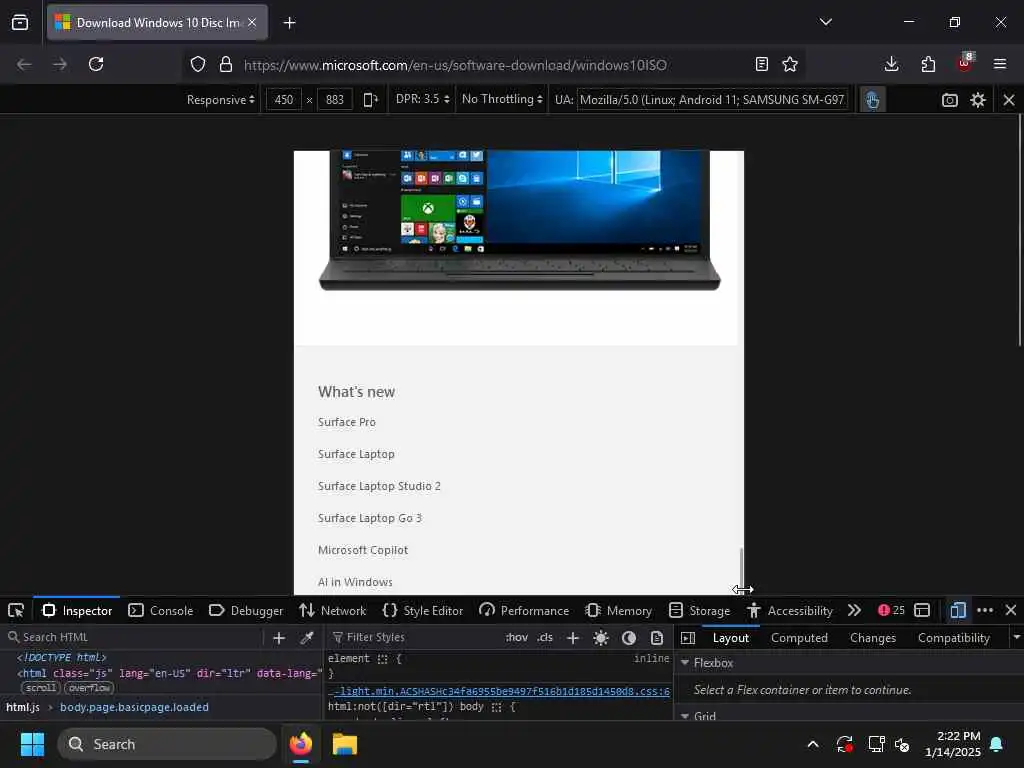Rotate the responsive viewport
Screen dimensions: 1024x768
click(370, 100)
